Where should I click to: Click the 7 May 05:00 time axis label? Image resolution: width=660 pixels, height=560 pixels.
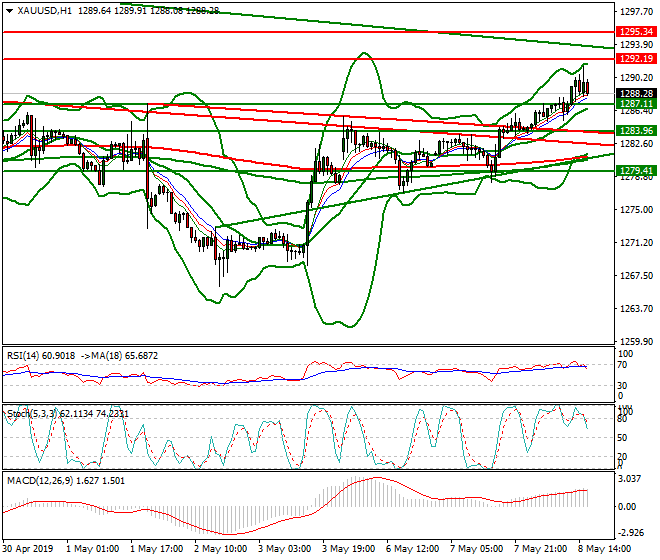(x=476, y=549)
